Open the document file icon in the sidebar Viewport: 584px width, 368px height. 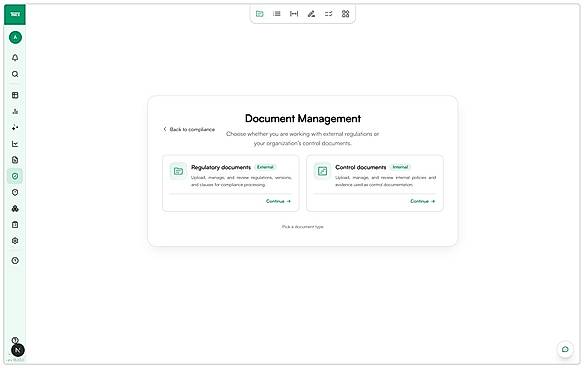pyautogui.click(x=15, y=160)
